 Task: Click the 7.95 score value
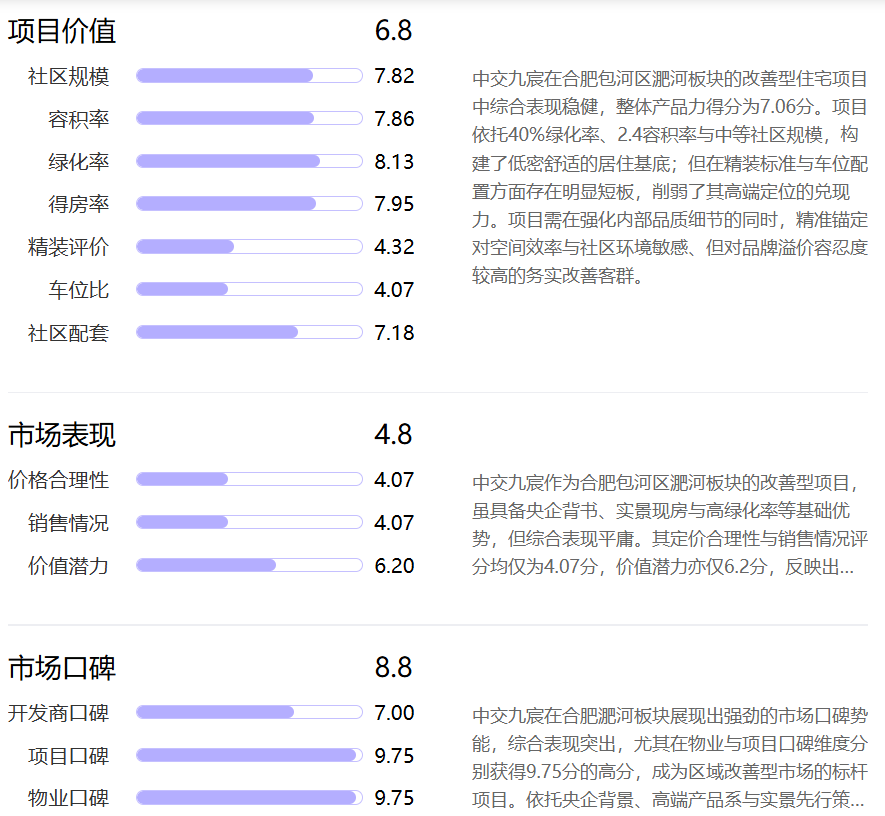point(394,204)
